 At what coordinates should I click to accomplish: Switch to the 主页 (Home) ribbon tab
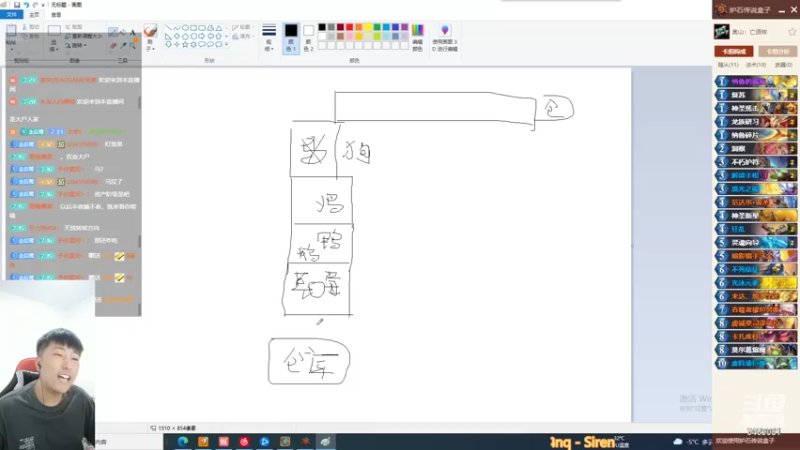pos(34,15)
